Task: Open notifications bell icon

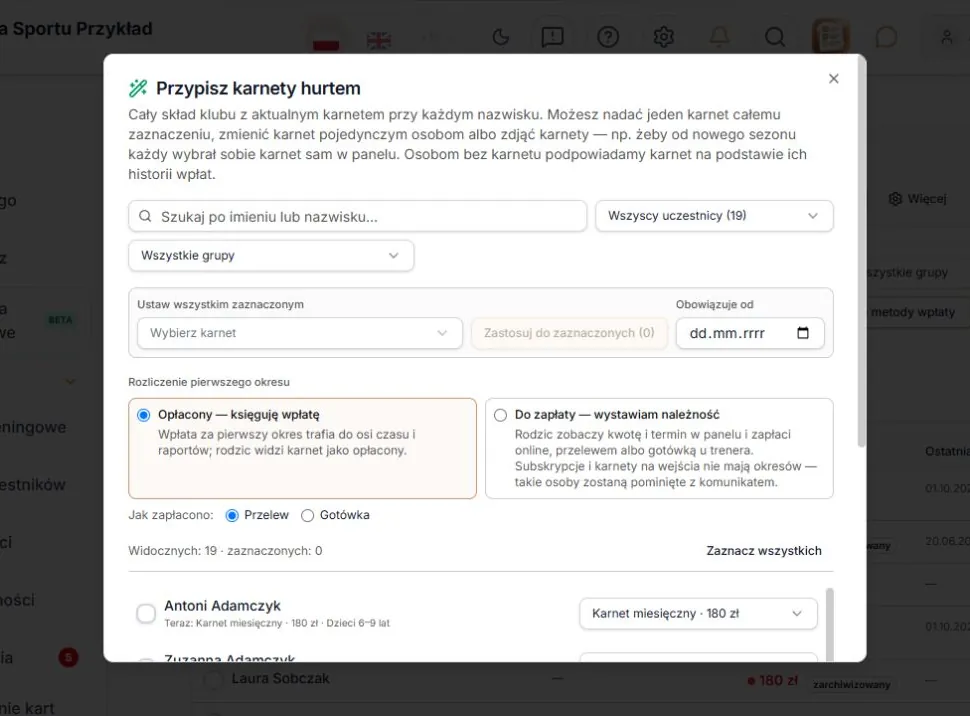Action: (719, 37)
